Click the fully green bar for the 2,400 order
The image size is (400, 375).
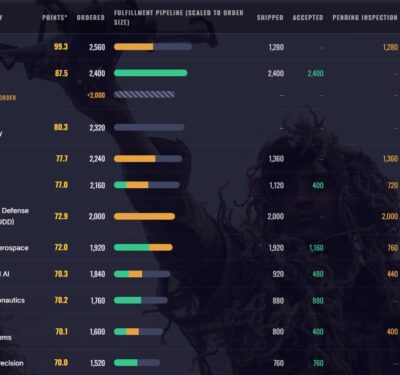[151, 73]
